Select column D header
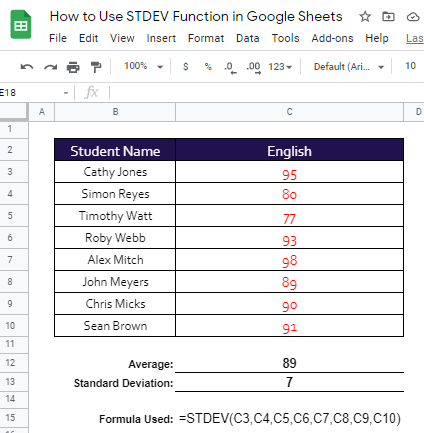This screenshot has height=433, width=424. tap(414, 112)
